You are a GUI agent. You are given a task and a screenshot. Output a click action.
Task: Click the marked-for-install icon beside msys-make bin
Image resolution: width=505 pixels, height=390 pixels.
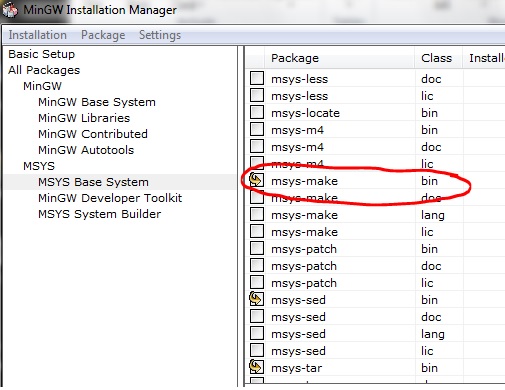click(257, 180)
